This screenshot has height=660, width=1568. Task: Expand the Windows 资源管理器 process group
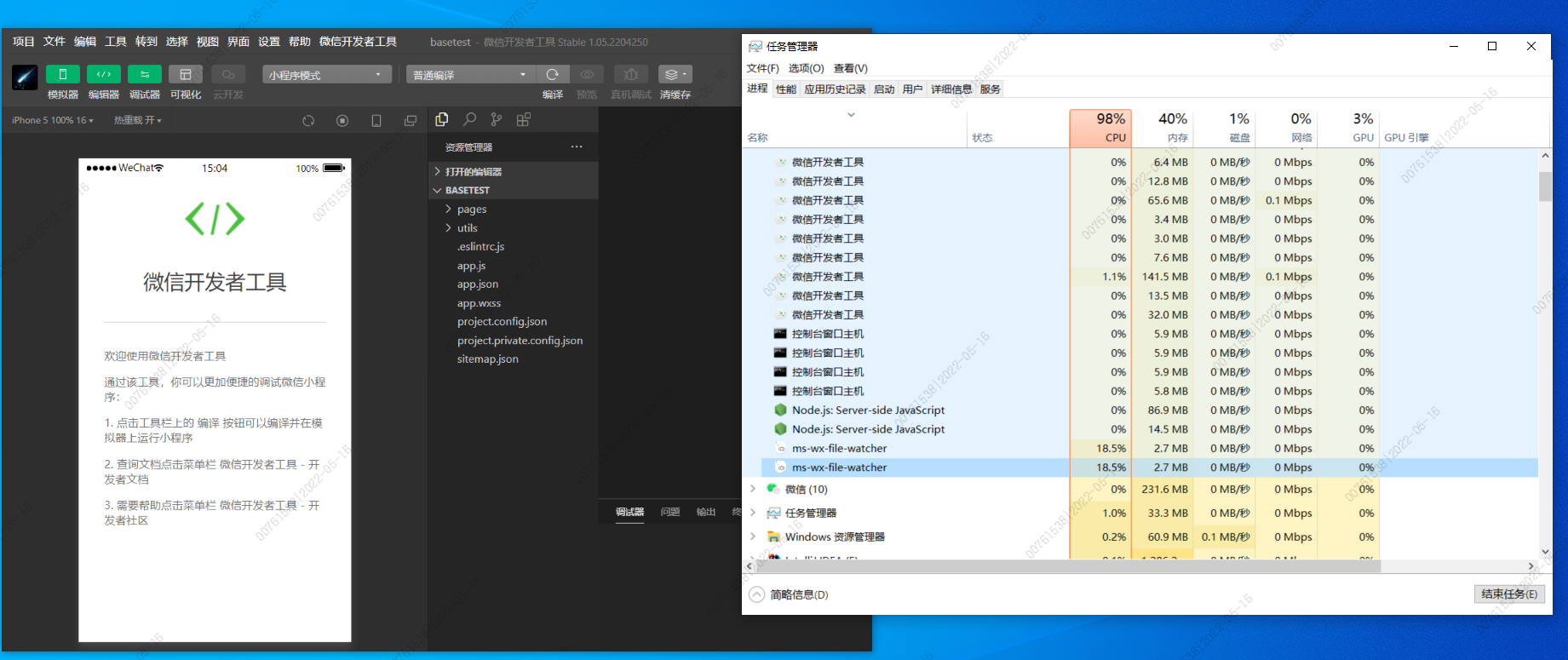[753, 537]
